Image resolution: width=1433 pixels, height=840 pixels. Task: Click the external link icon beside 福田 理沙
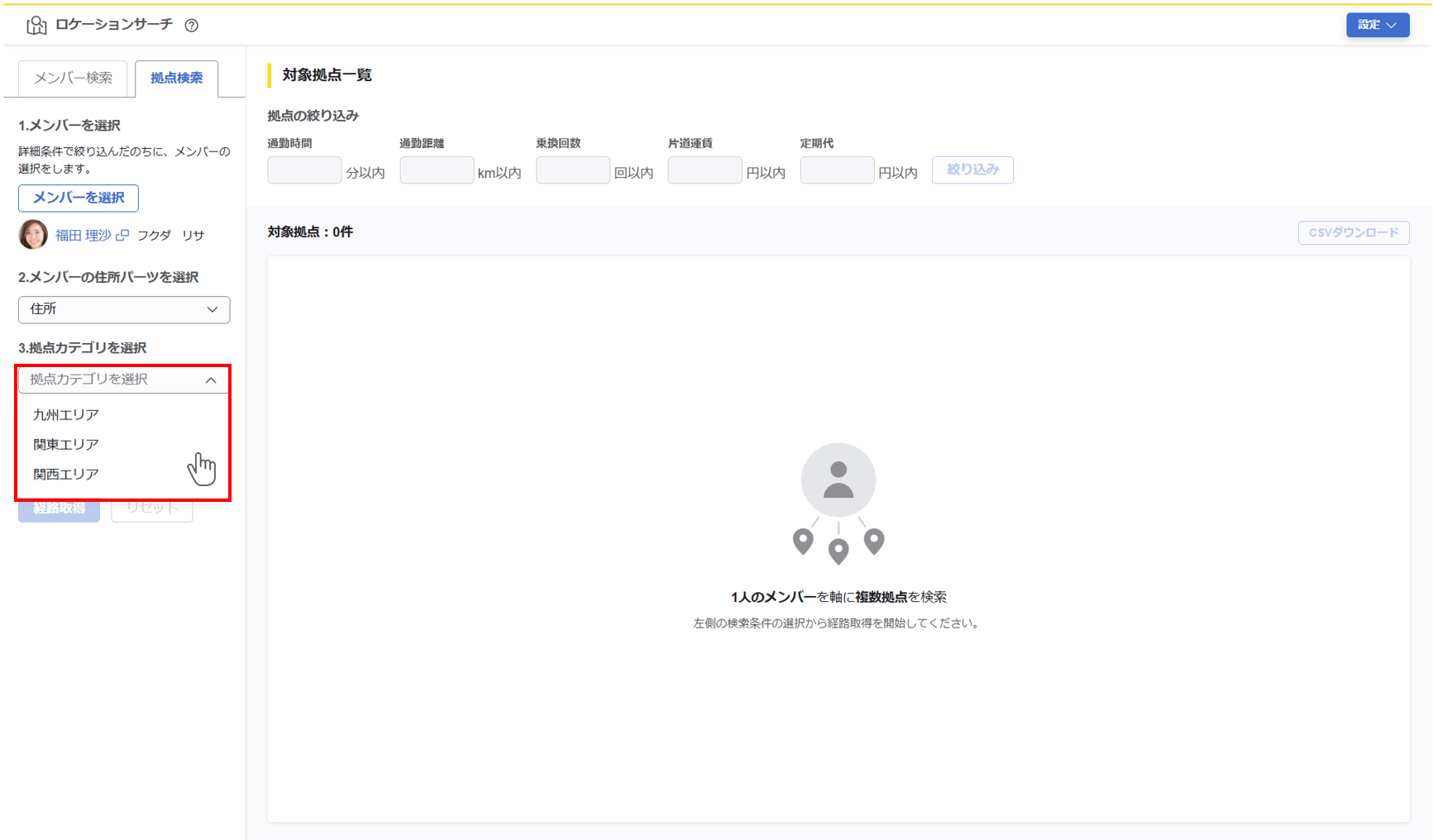[122, 235]
